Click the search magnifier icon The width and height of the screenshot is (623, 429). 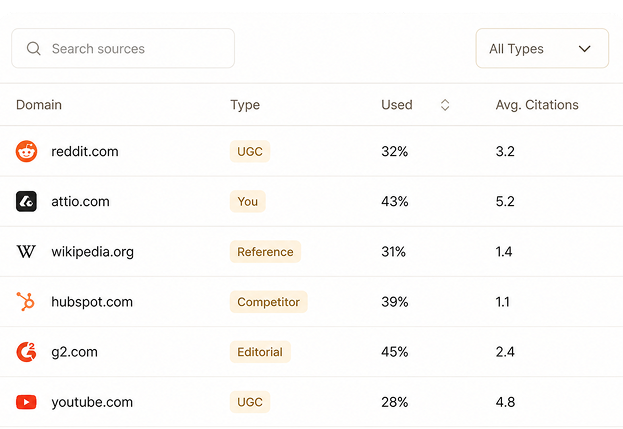33,48
